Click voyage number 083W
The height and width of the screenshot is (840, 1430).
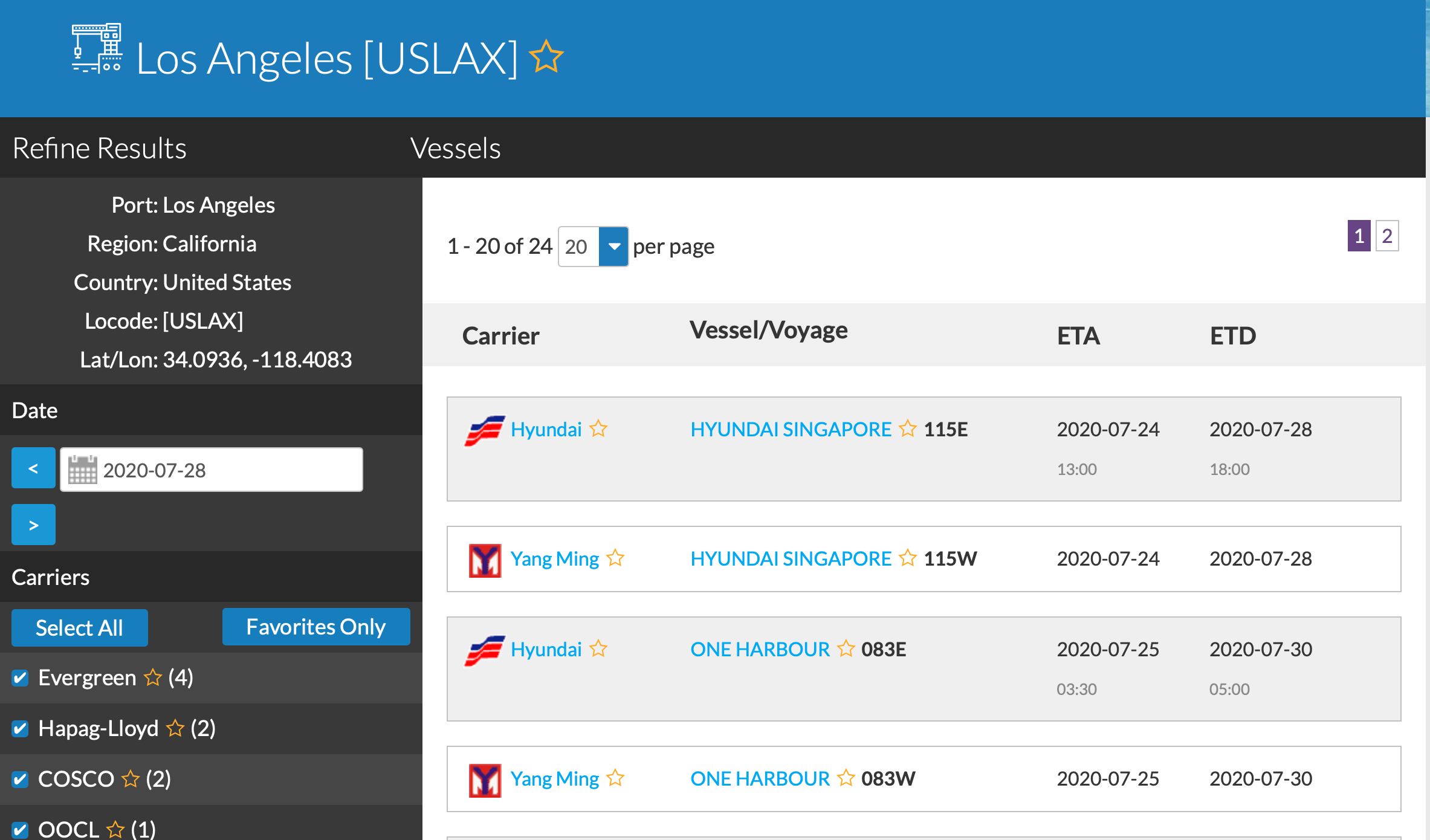[888, 778]
